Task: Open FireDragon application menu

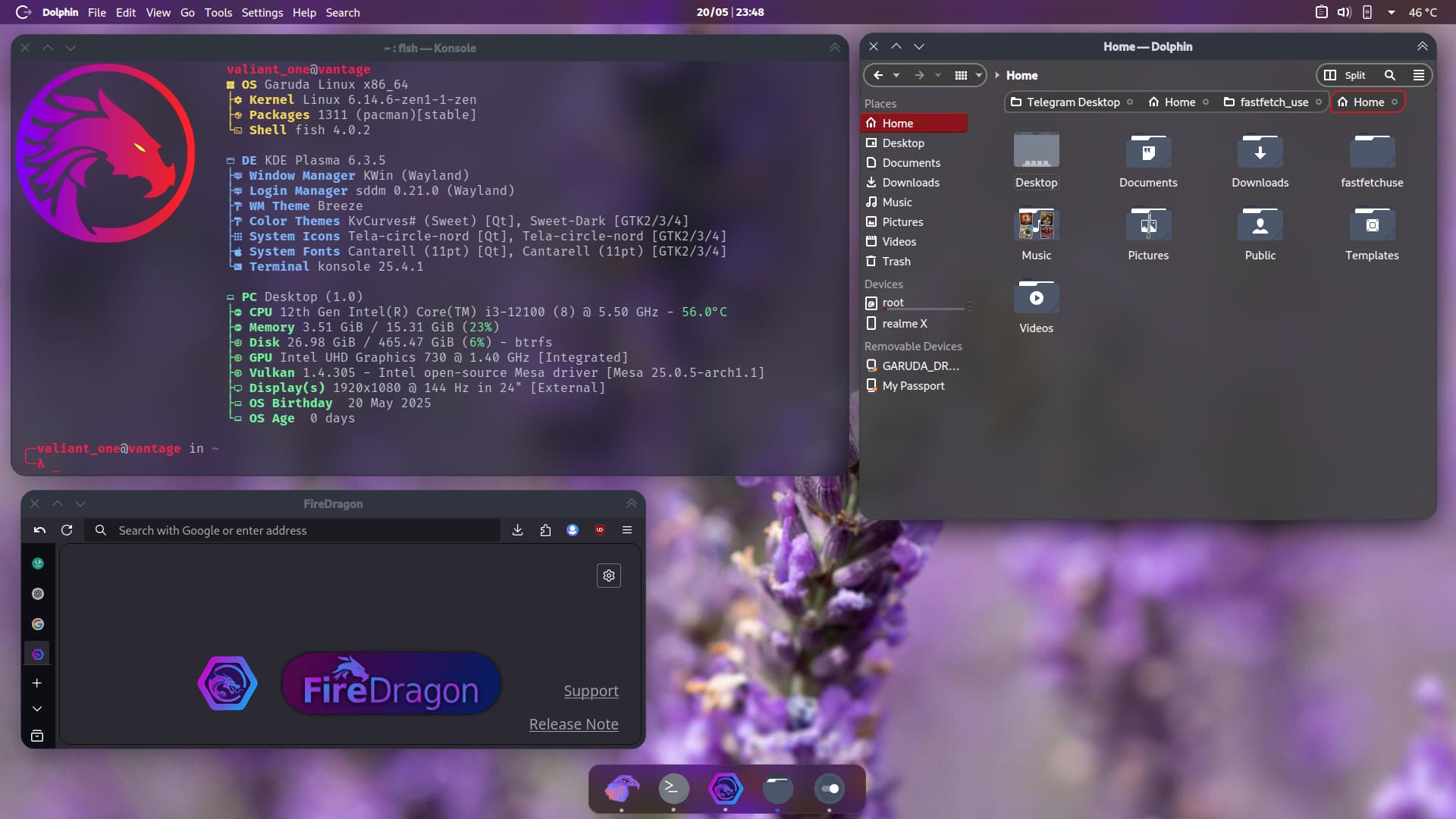Action: [x=627, y=530]
